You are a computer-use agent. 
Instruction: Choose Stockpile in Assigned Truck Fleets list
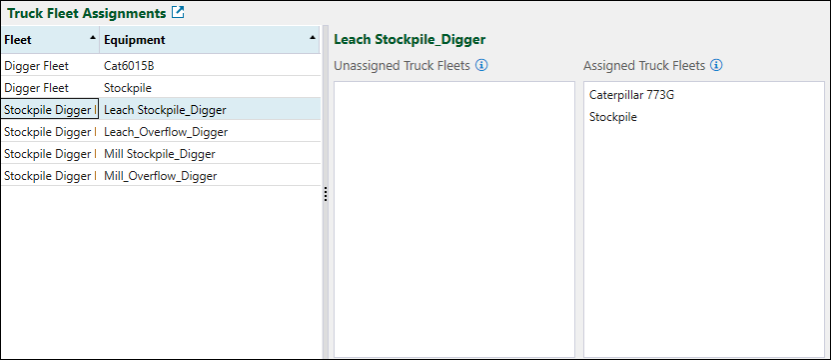(x=613, y=117)
